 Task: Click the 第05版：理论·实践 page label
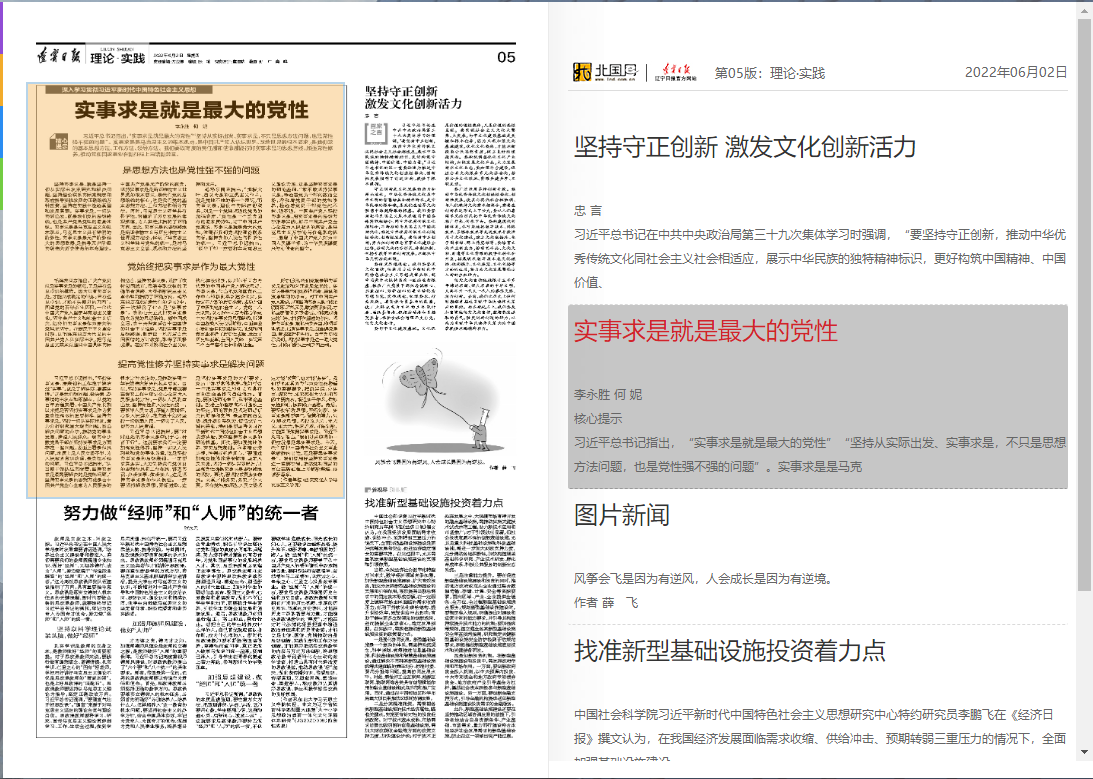769,73
